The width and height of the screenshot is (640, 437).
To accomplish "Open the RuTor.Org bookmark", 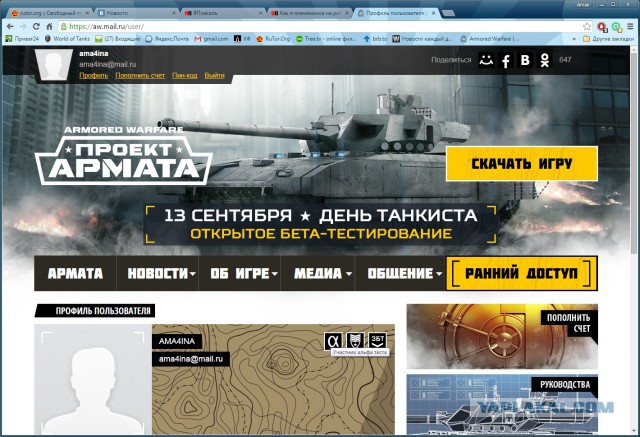I will pos(273,39).
